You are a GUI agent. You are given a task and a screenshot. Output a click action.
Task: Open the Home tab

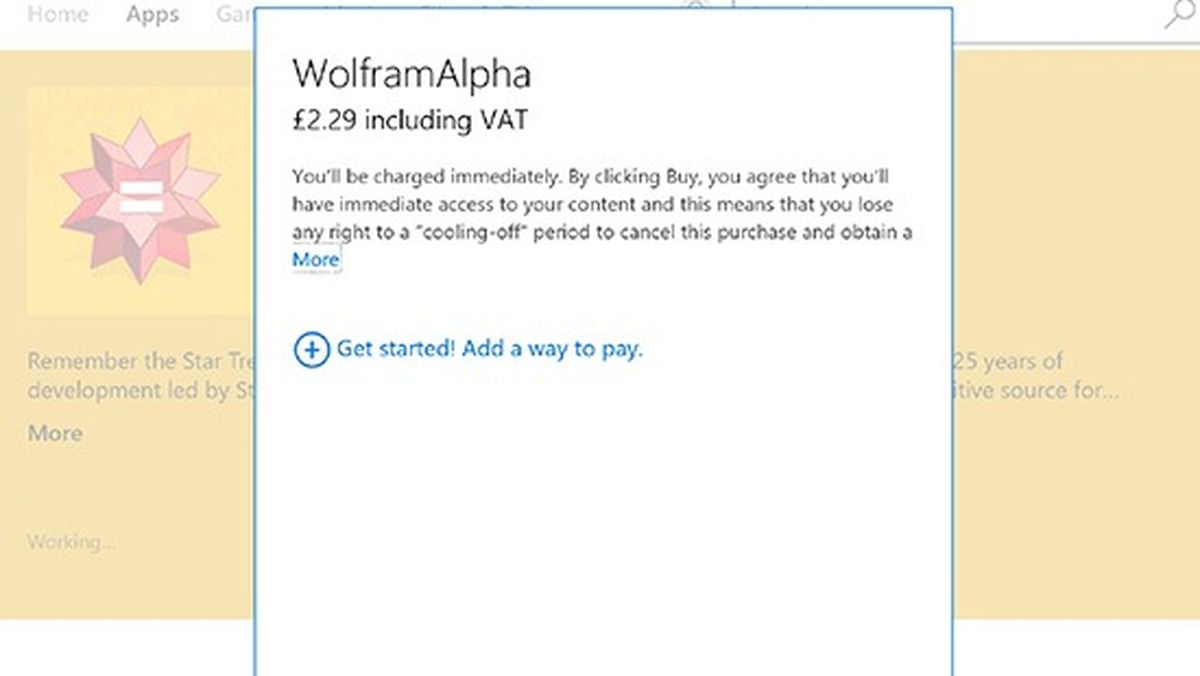tap(57, 15)
